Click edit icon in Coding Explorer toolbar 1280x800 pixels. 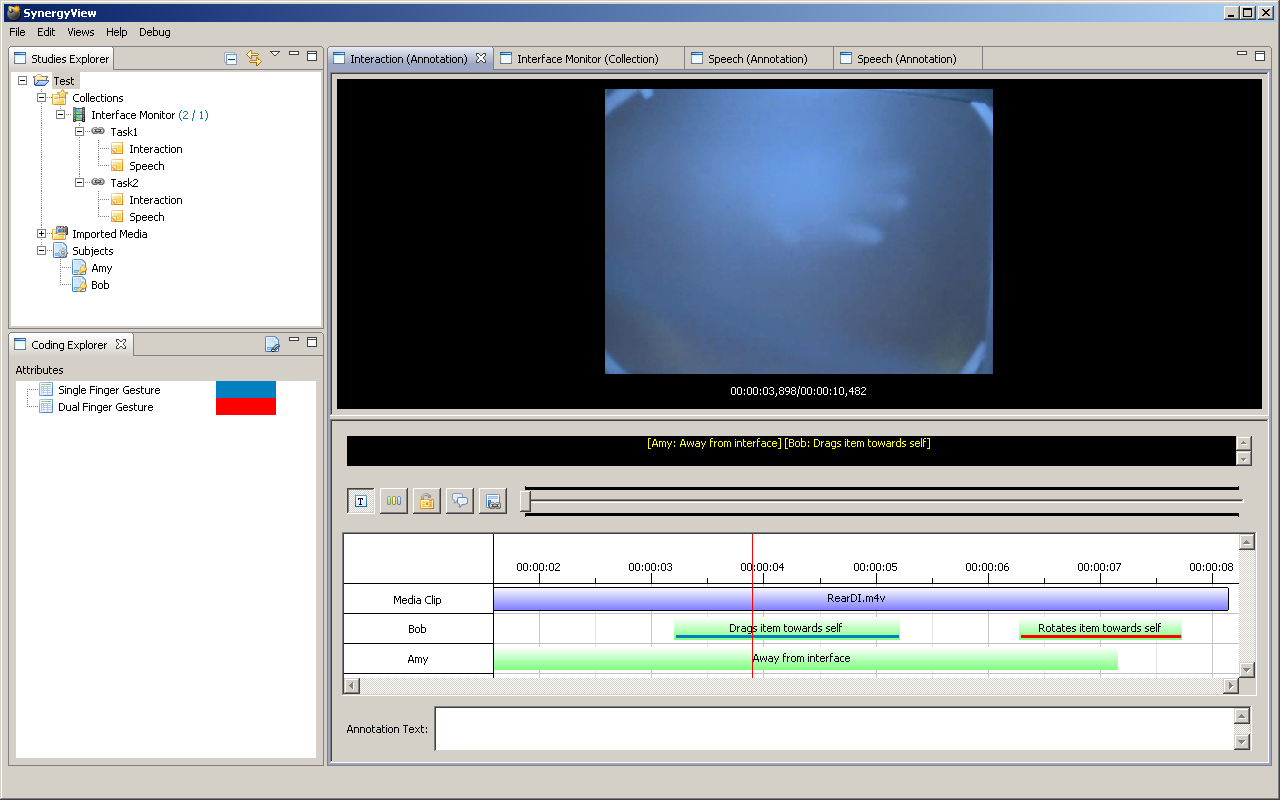click(x=272, y=345)
